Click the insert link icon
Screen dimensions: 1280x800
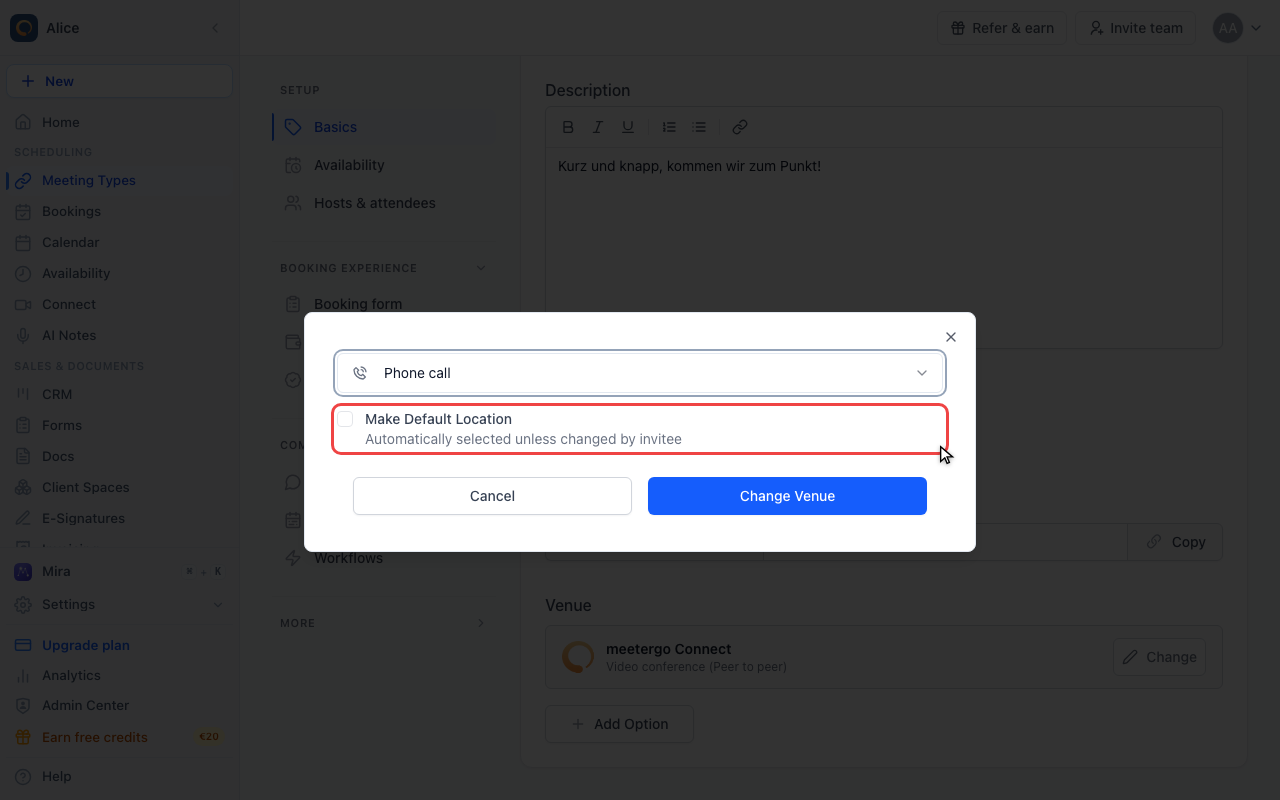pyautogui.click(x=740, y=127)
